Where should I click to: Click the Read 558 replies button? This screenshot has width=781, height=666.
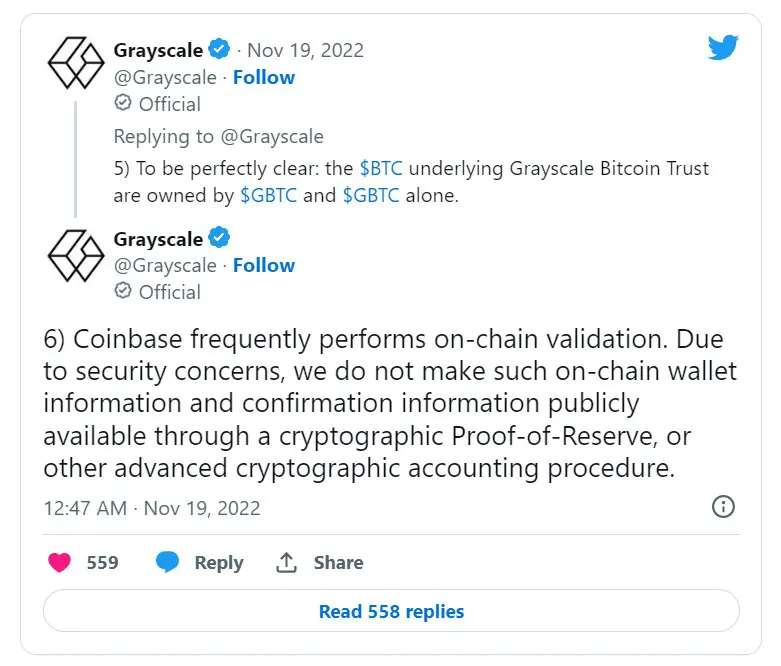coord(391,611)
